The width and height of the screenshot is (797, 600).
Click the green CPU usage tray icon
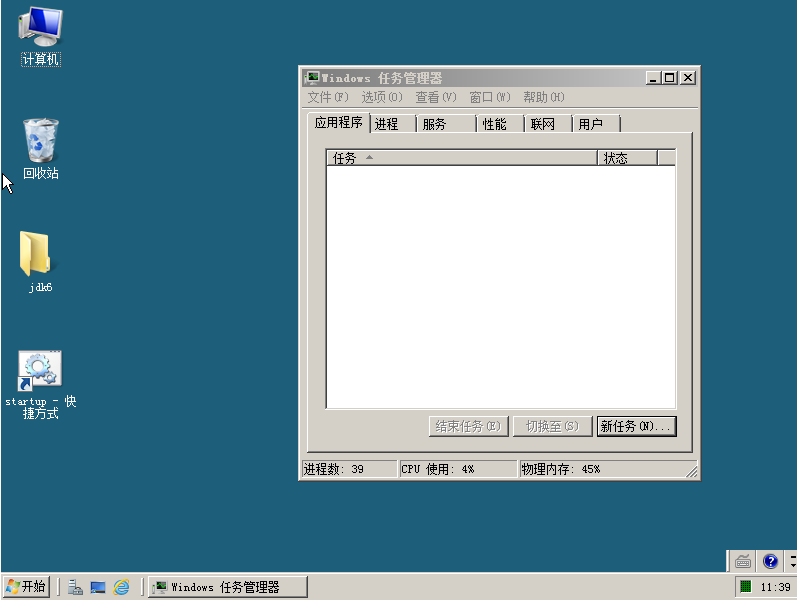(746, 587)
